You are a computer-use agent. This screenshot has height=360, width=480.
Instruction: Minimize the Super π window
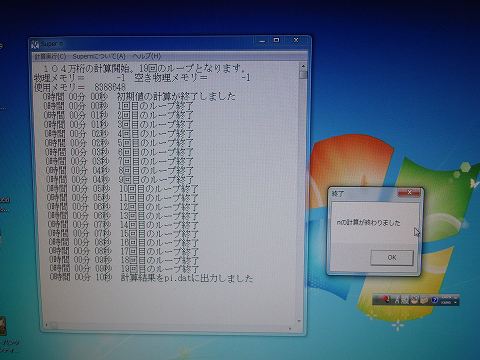263,41
